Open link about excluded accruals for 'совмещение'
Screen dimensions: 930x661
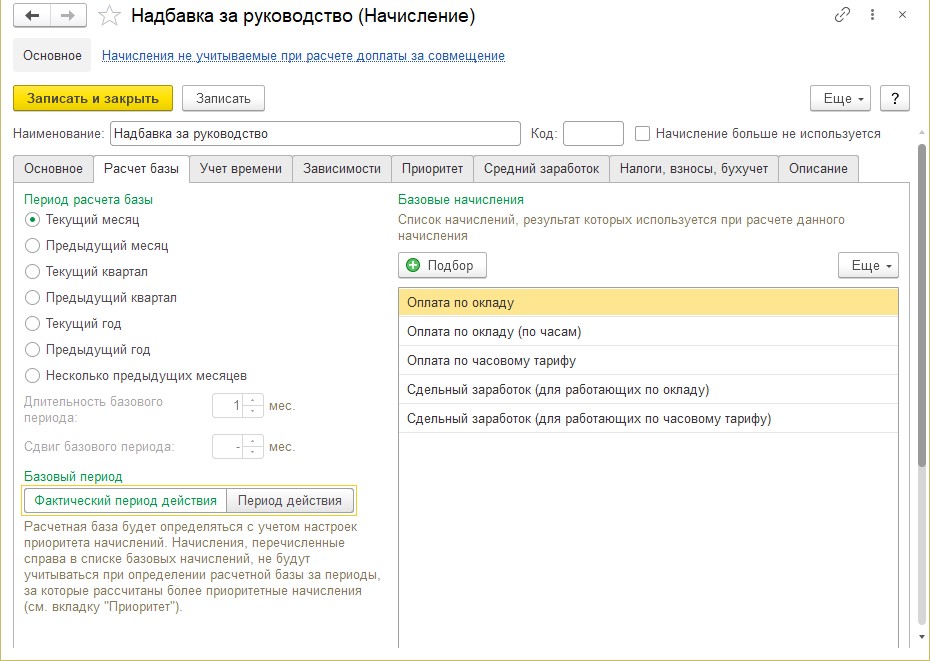[x=303, y=56]
